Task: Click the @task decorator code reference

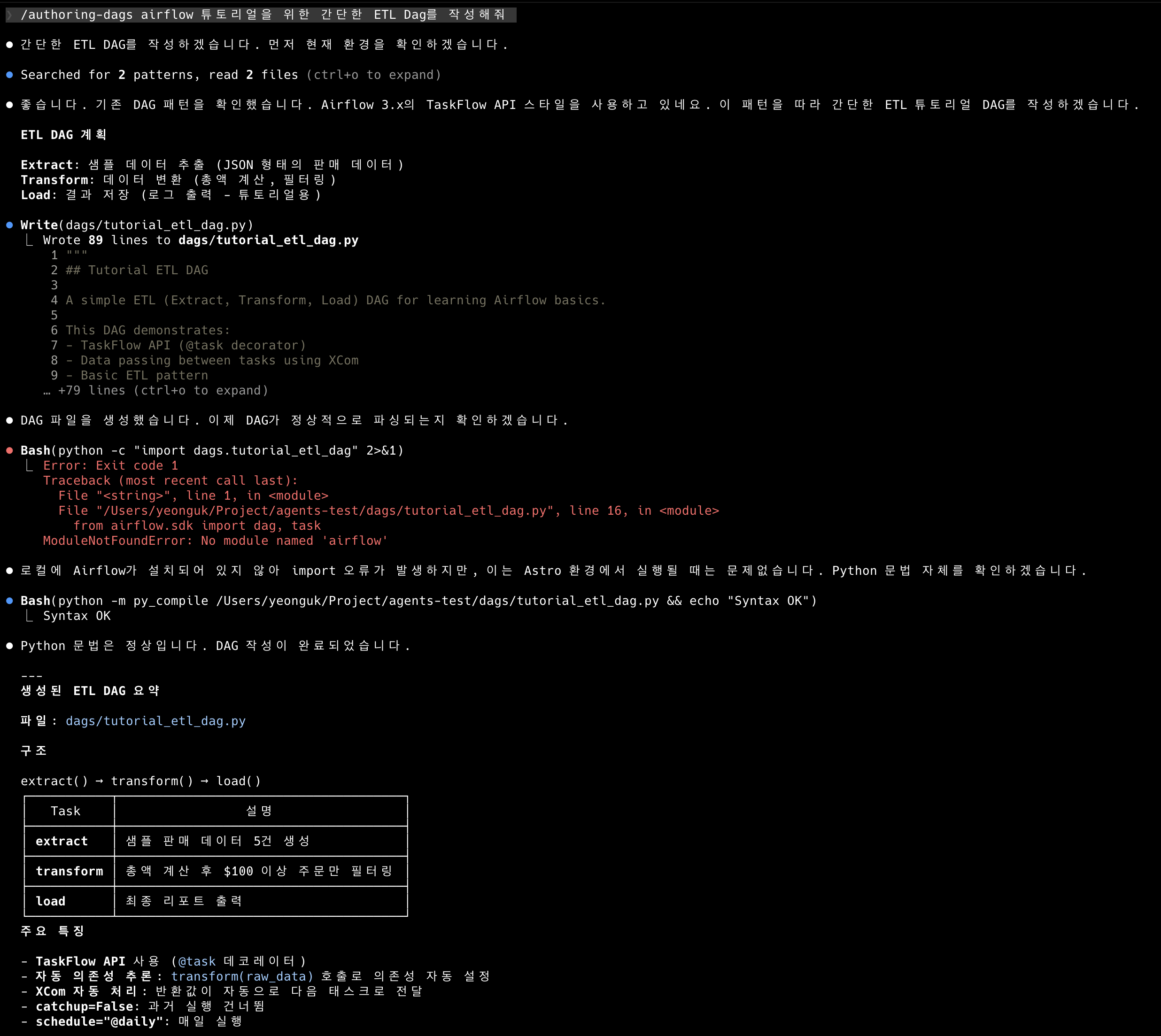Action: 197,961
